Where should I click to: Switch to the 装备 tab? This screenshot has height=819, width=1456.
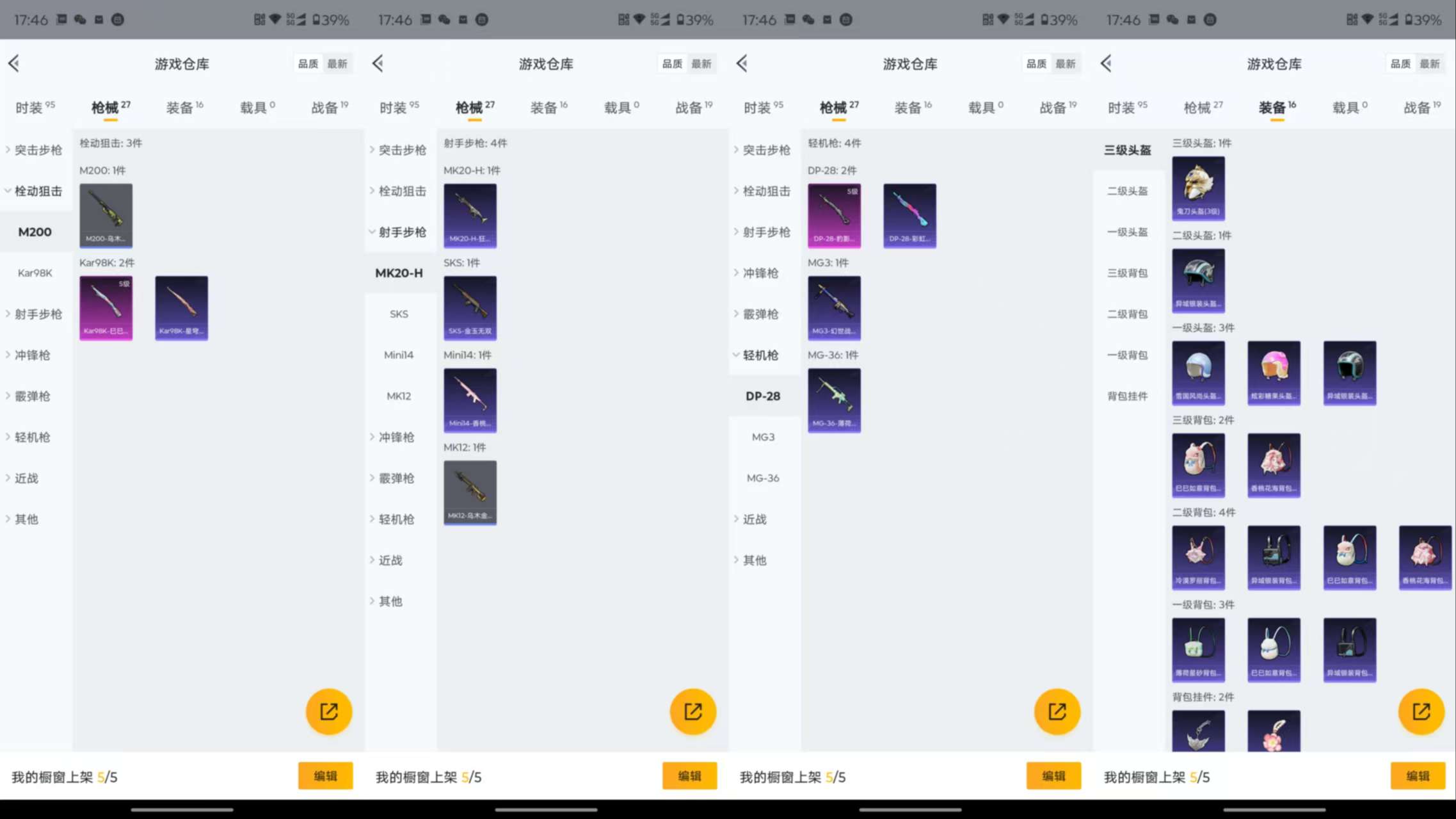[1274, 107]
